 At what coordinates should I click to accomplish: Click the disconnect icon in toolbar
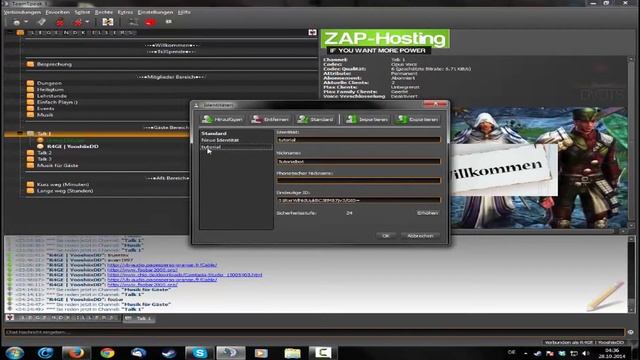(42, 22)
